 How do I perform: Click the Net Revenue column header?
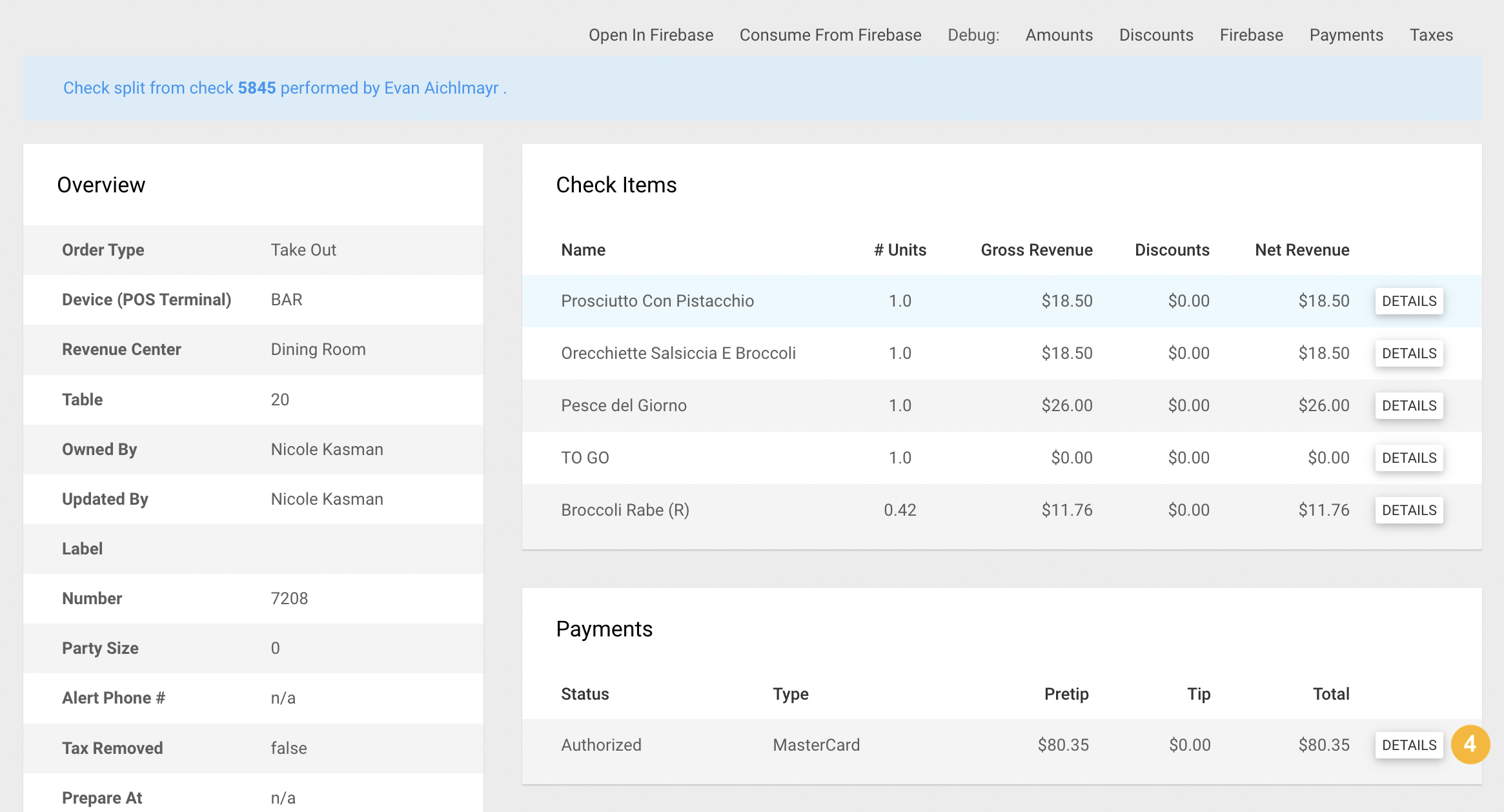1302,250
